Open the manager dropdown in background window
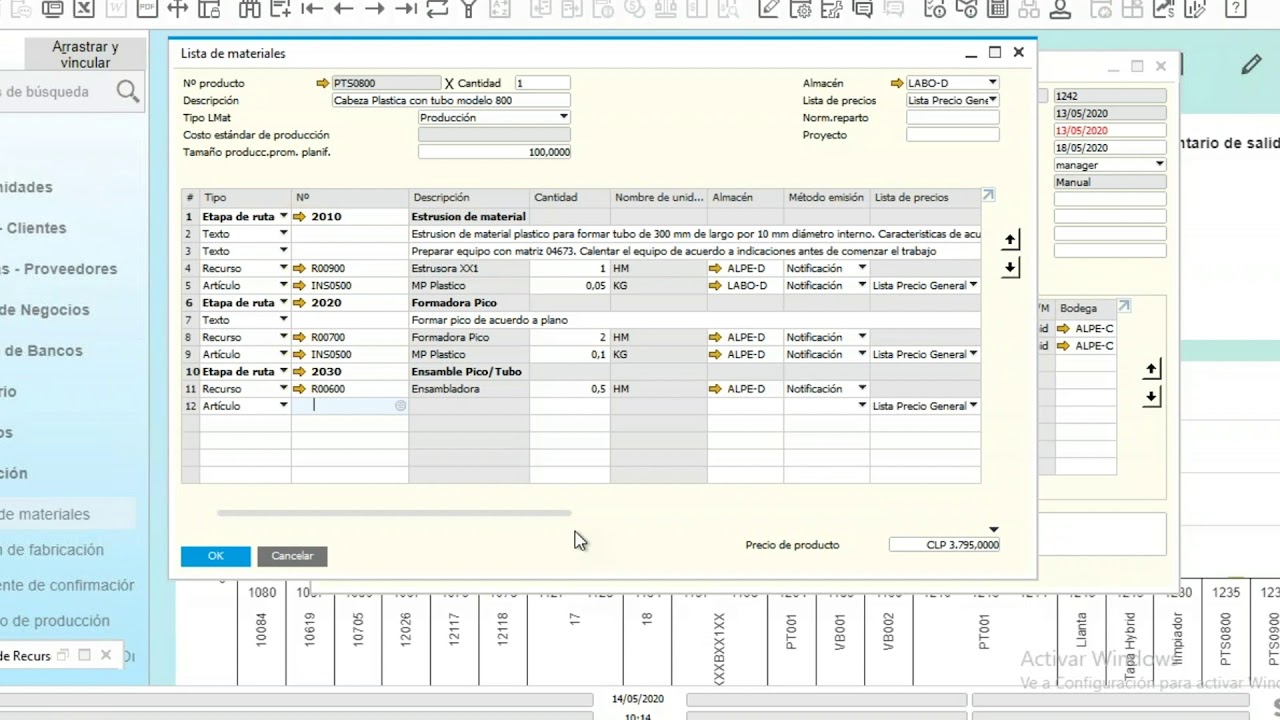Screen dimensions: 1280x720 [1160, 165]
